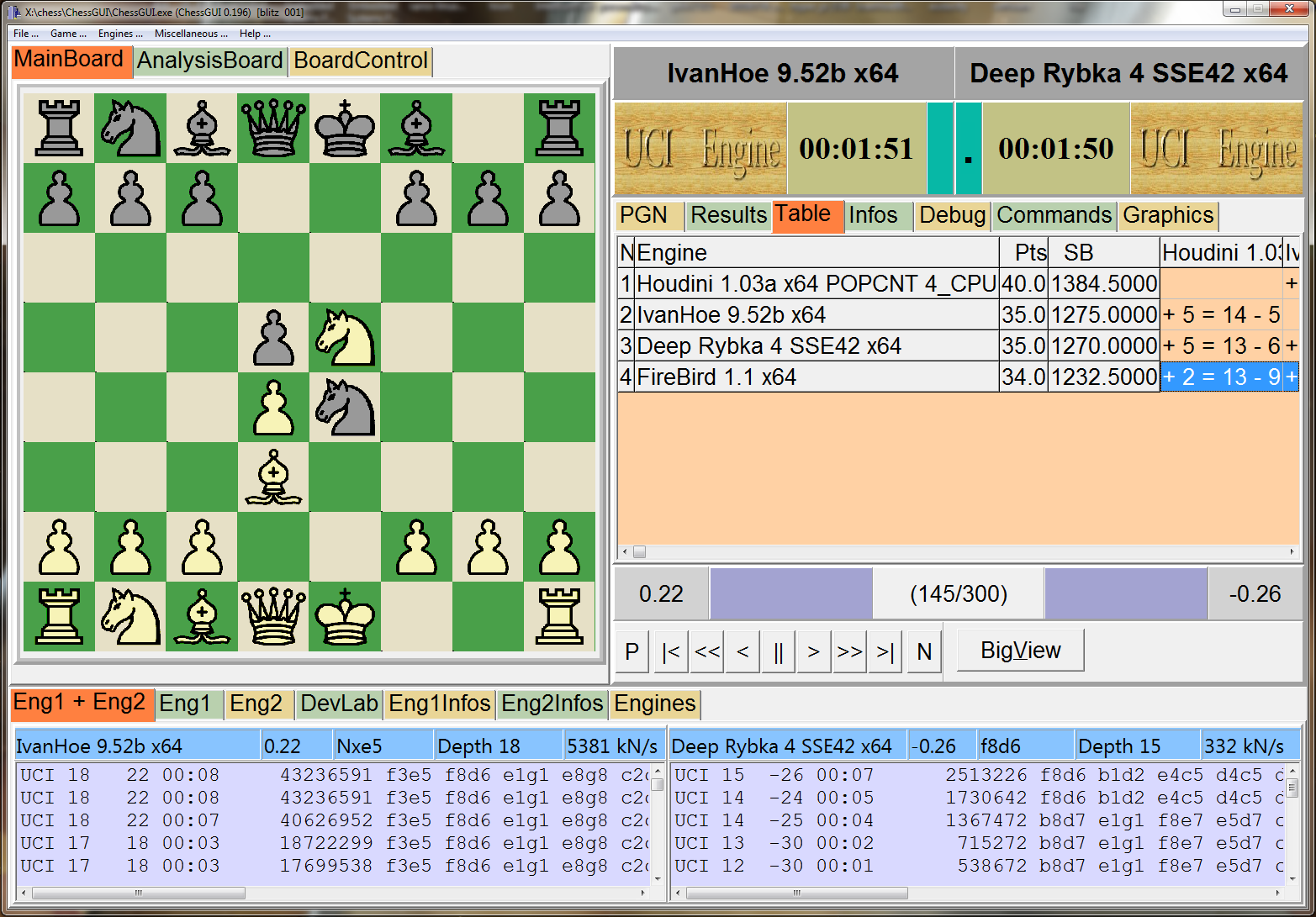Open the PGN tab

click(649, 216)
